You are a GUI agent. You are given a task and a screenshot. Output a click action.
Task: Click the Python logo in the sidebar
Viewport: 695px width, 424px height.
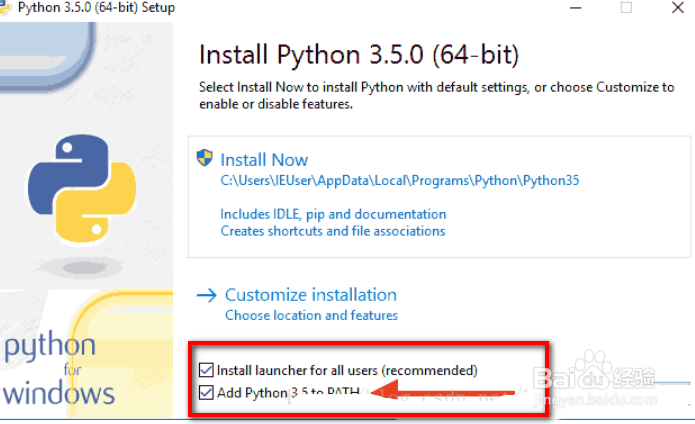[x=82, y=188]
